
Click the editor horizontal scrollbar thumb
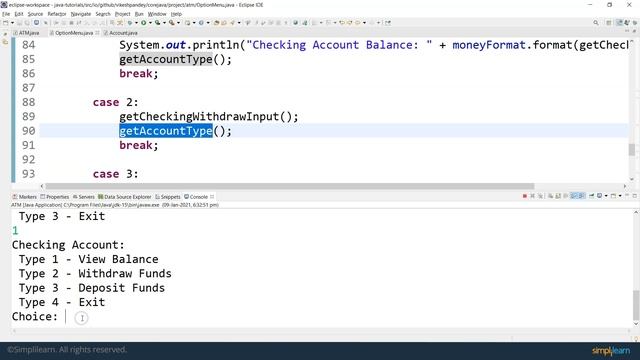290,186
